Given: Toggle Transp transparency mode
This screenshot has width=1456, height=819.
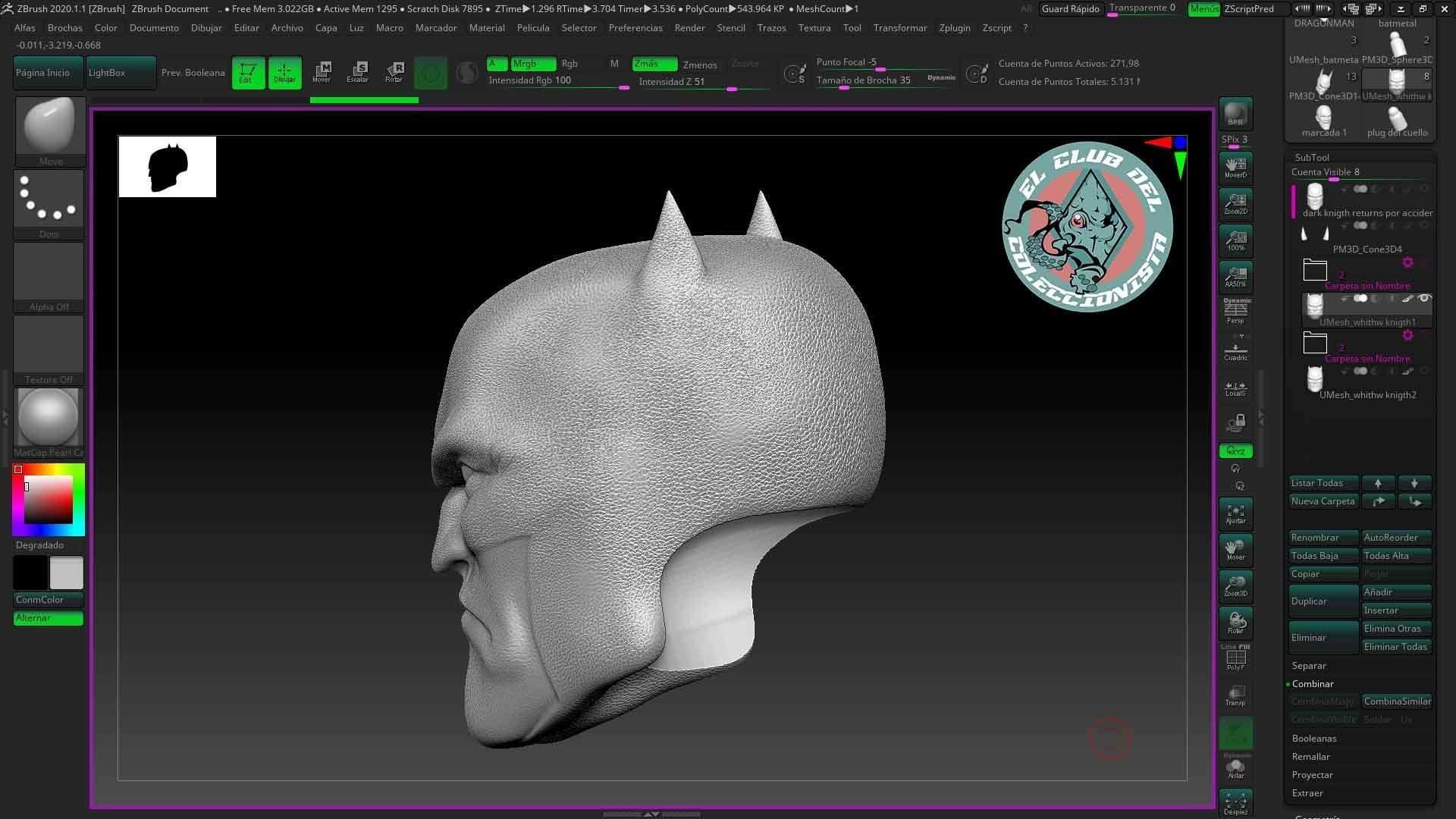Looking at the screenshot, I should click(1235, 695).
